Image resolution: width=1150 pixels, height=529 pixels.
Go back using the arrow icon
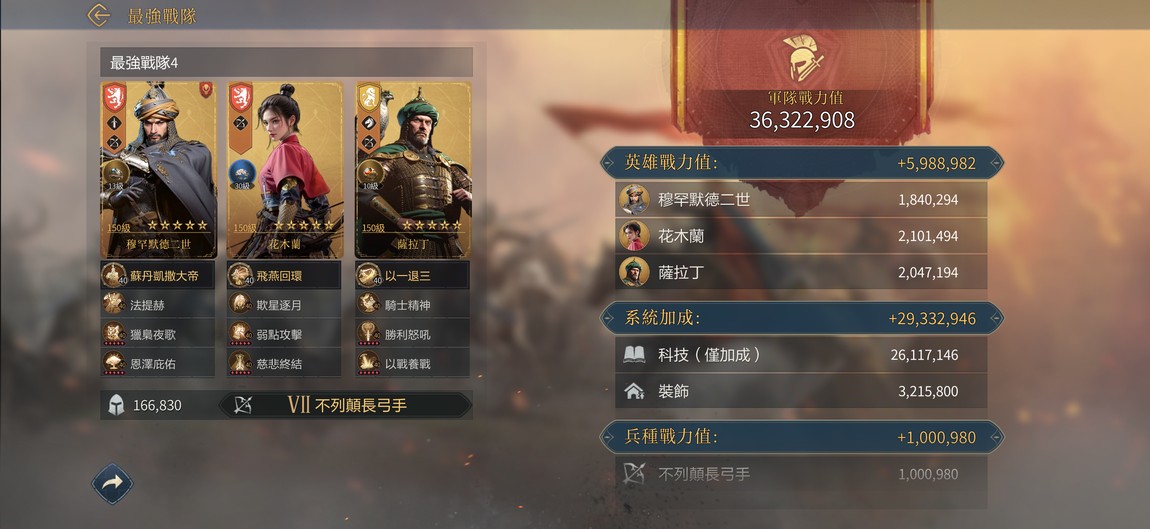[x=98, y=15]
